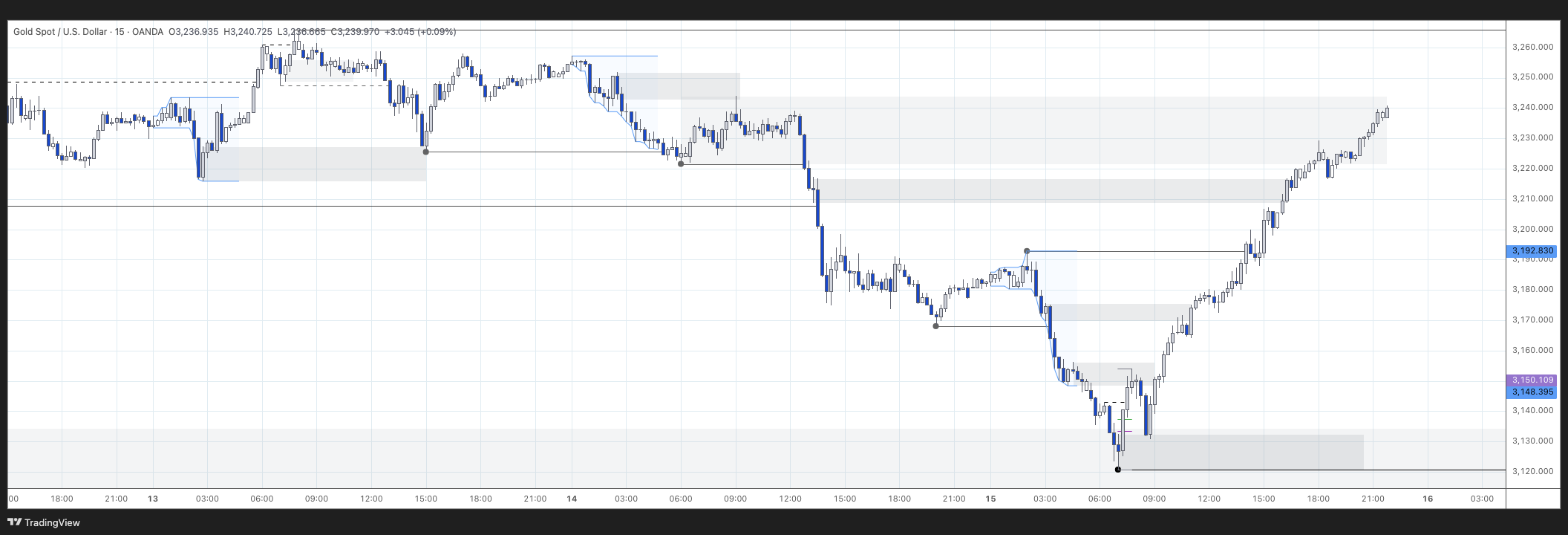
Task: Select the blue 3,192.830 price tag
Action: (x=1532, y=251)
